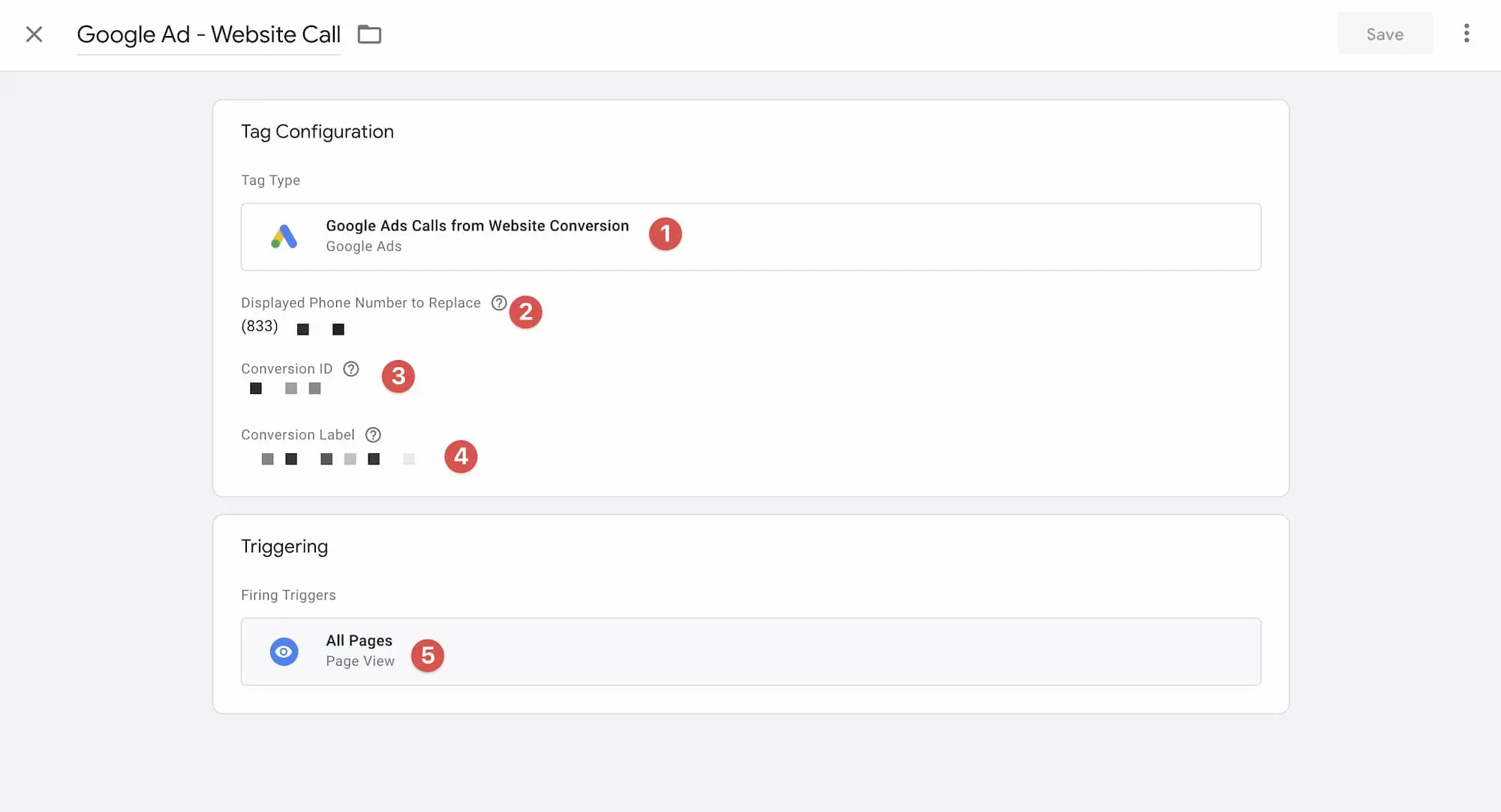Click the Tag Configuration heading
This screenshot has height=812, width=1501.
coord(317,131)
